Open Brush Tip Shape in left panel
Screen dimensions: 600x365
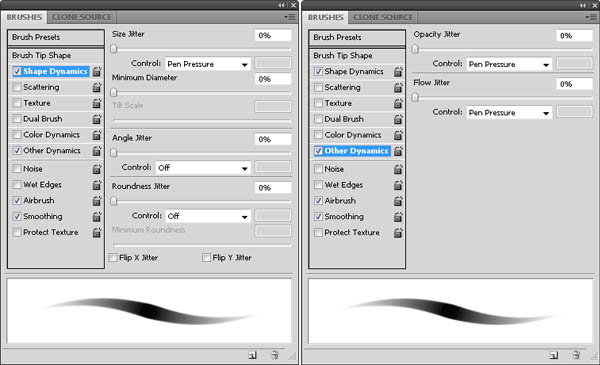pos(56,55)
